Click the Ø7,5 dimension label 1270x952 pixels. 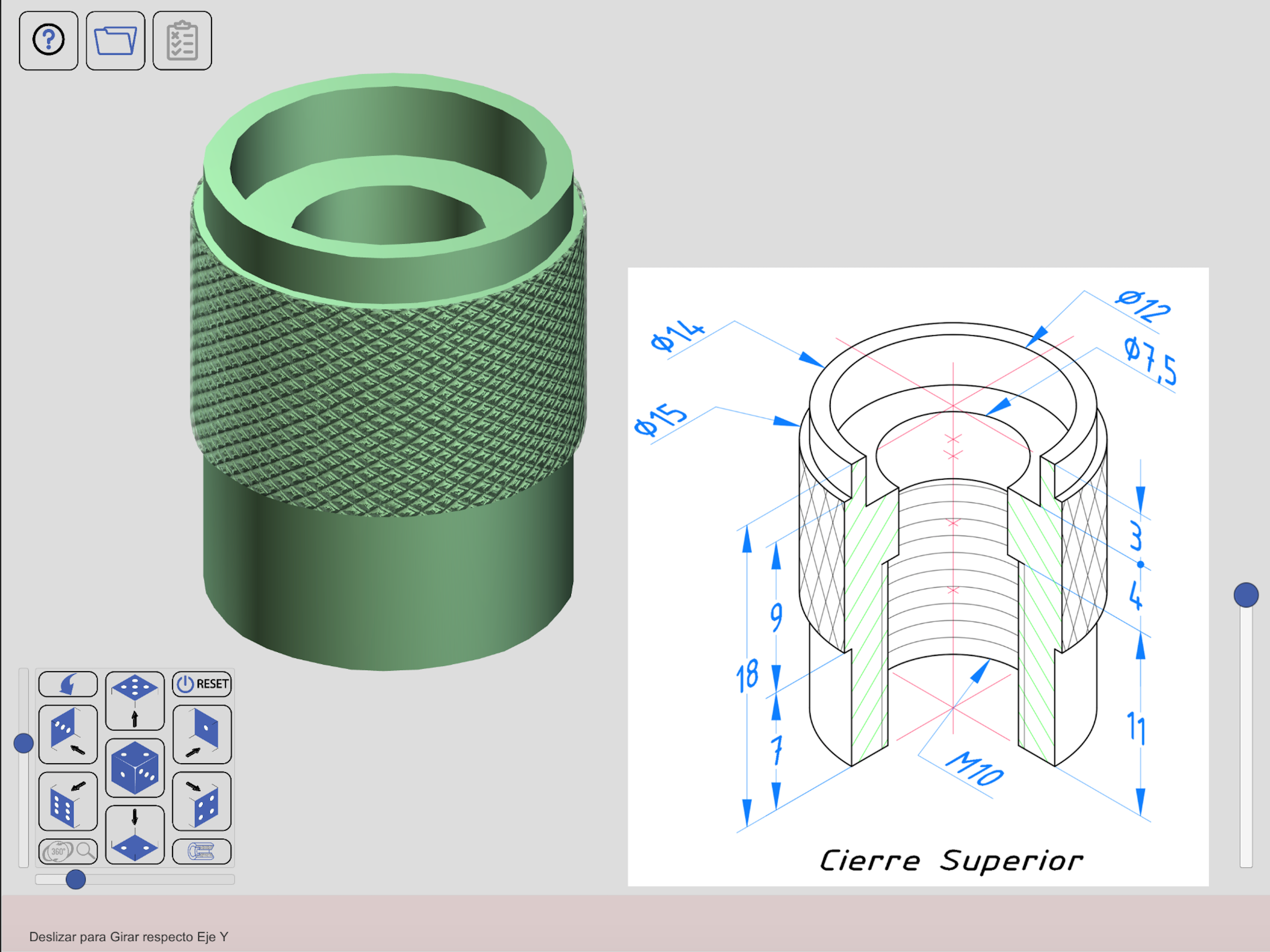click(x=1151, y=361)
